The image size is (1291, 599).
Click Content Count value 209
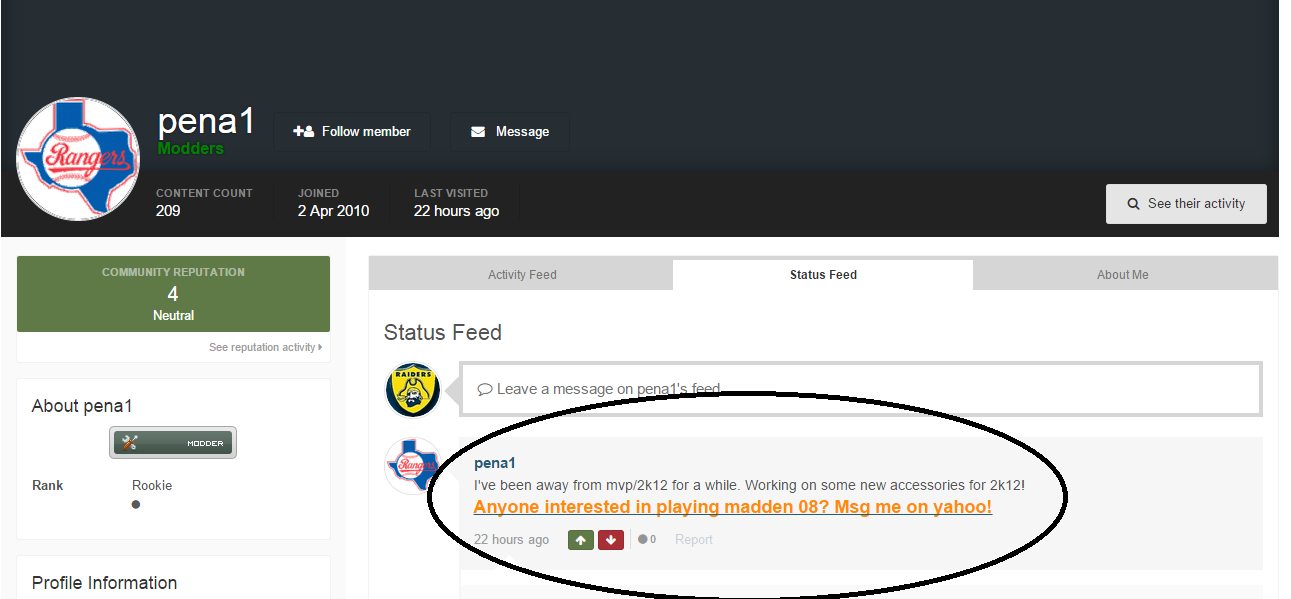168,211
